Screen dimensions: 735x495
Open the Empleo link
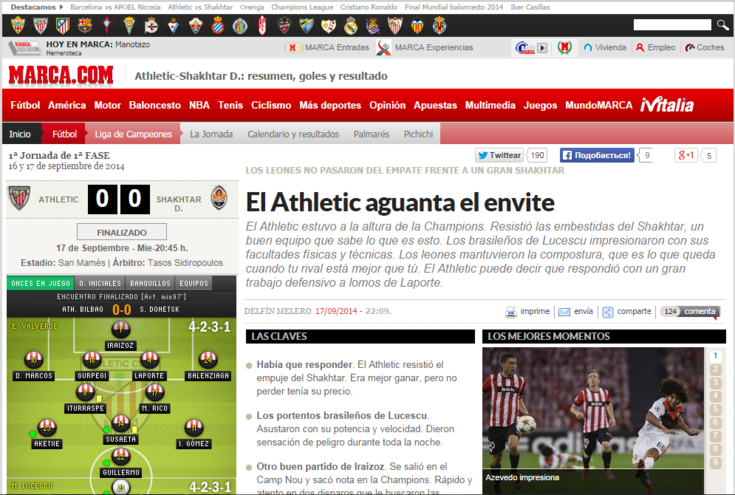[655, 47]
